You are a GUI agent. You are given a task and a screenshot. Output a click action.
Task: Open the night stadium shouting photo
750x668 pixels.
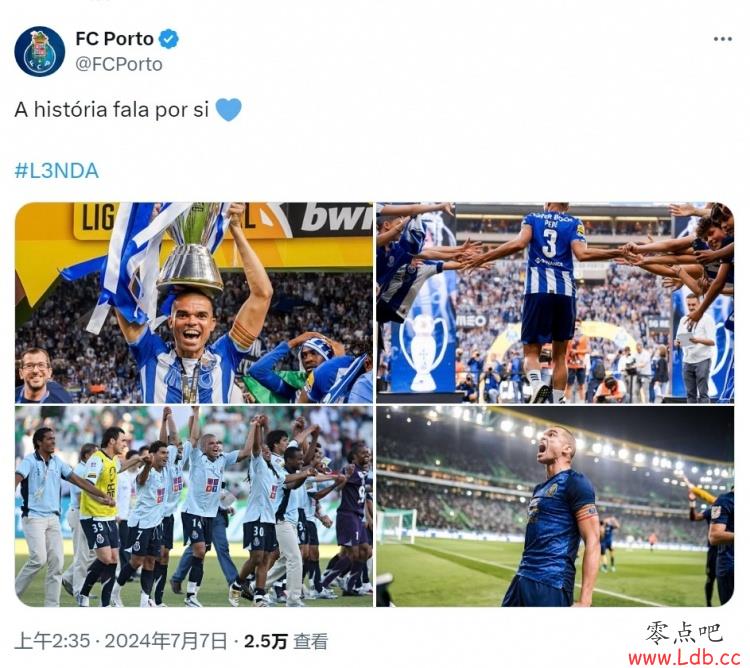pos(555,506)
